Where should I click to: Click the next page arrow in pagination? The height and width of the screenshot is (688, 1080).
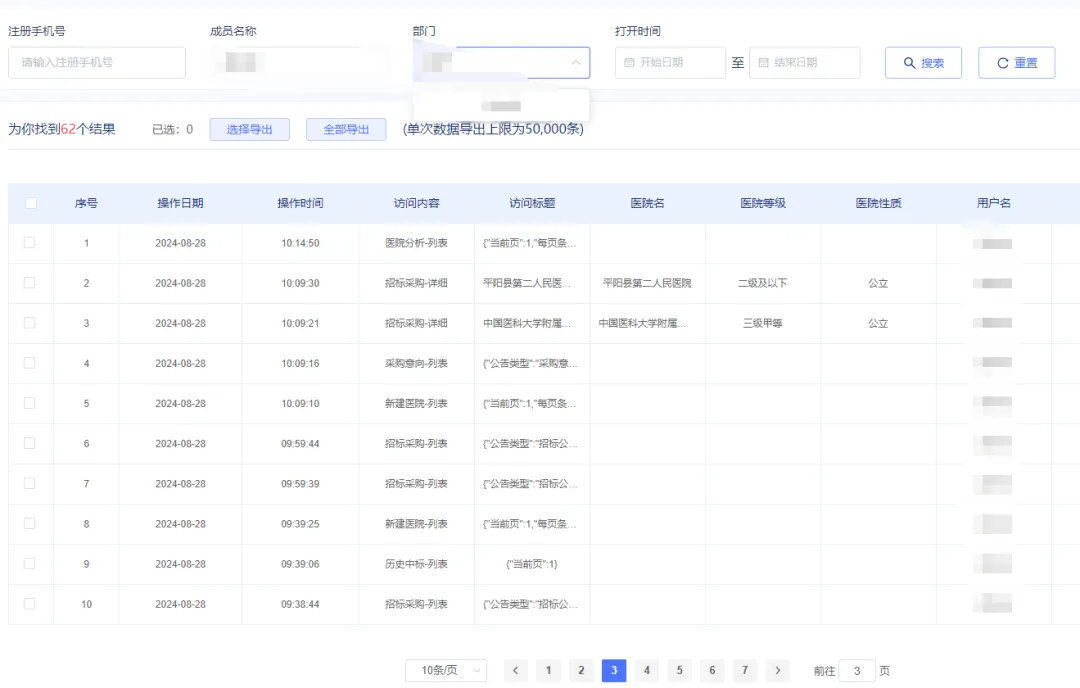point(778,670)
